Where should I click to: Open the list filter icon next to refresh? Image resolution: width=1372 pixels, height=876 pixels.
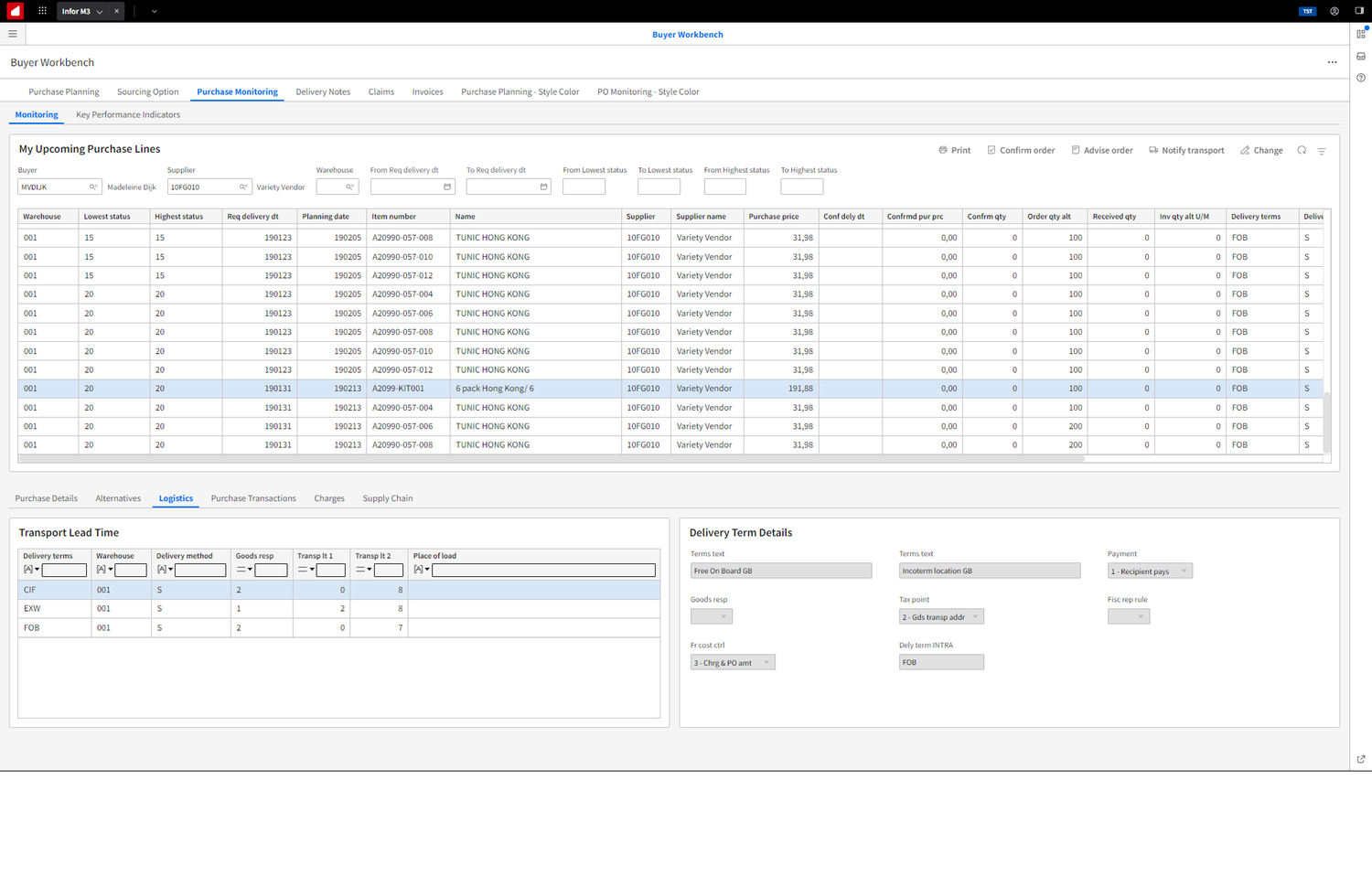1323,150
